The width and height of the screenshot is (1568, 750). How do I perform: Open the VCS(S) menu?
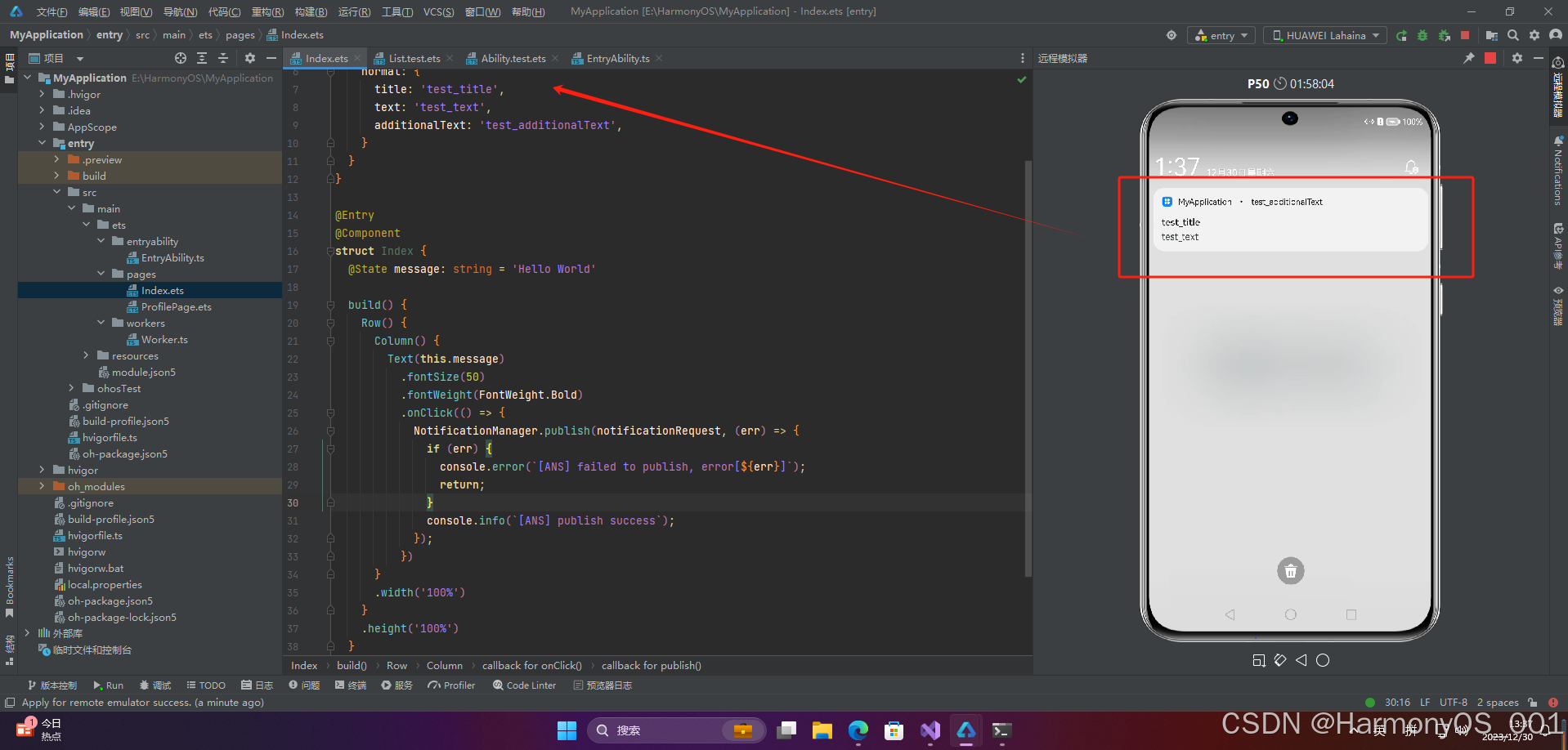pos(438,11)
